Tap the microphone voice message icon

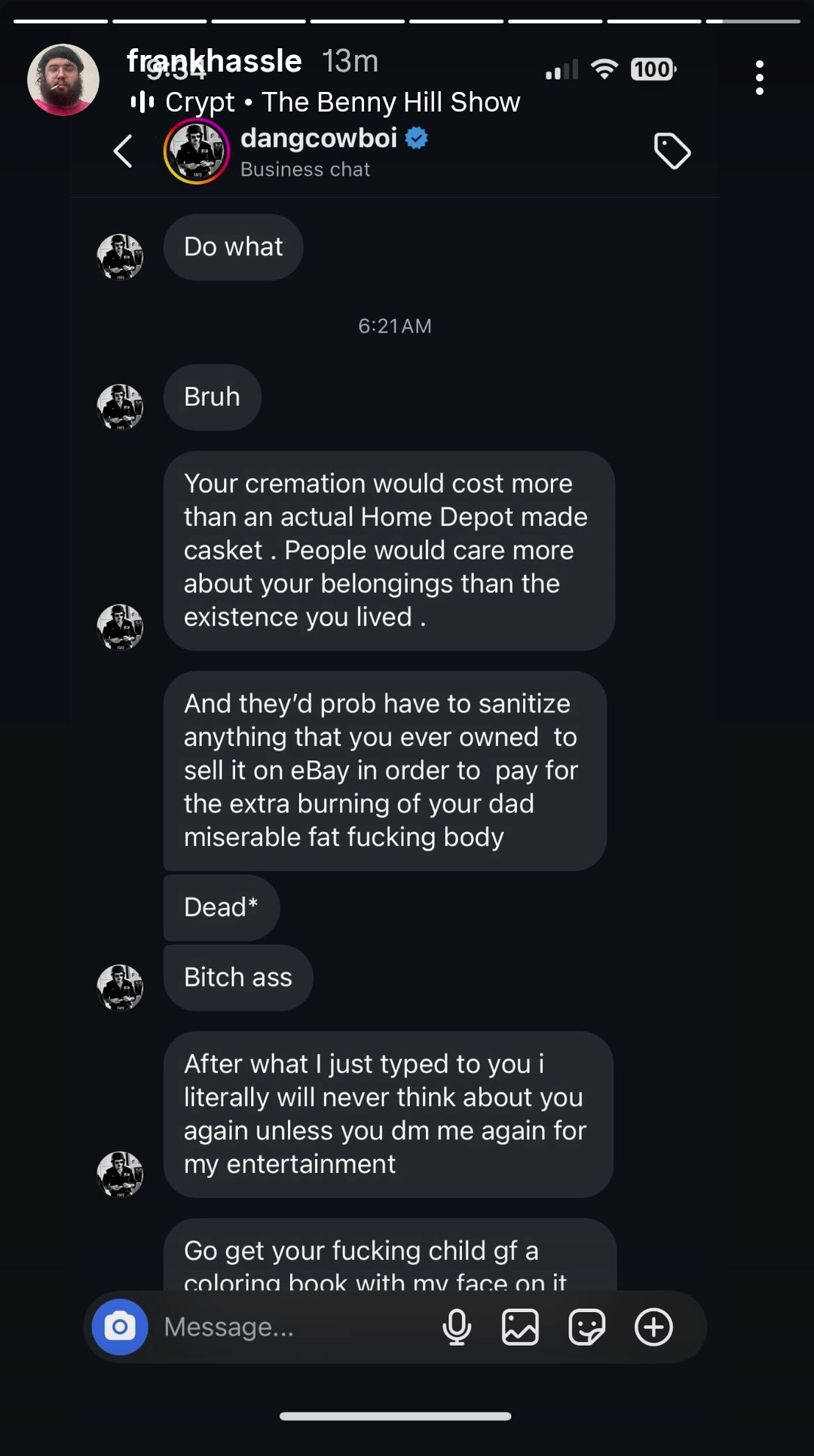click(457, 1326)
